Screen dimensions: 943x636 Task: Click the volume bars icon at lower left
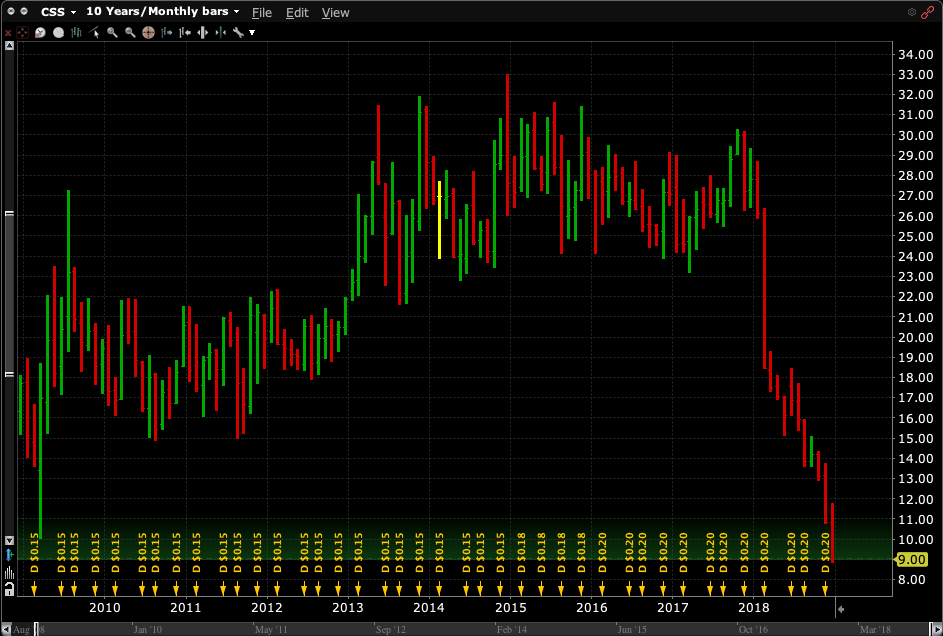tap(9, 573)
